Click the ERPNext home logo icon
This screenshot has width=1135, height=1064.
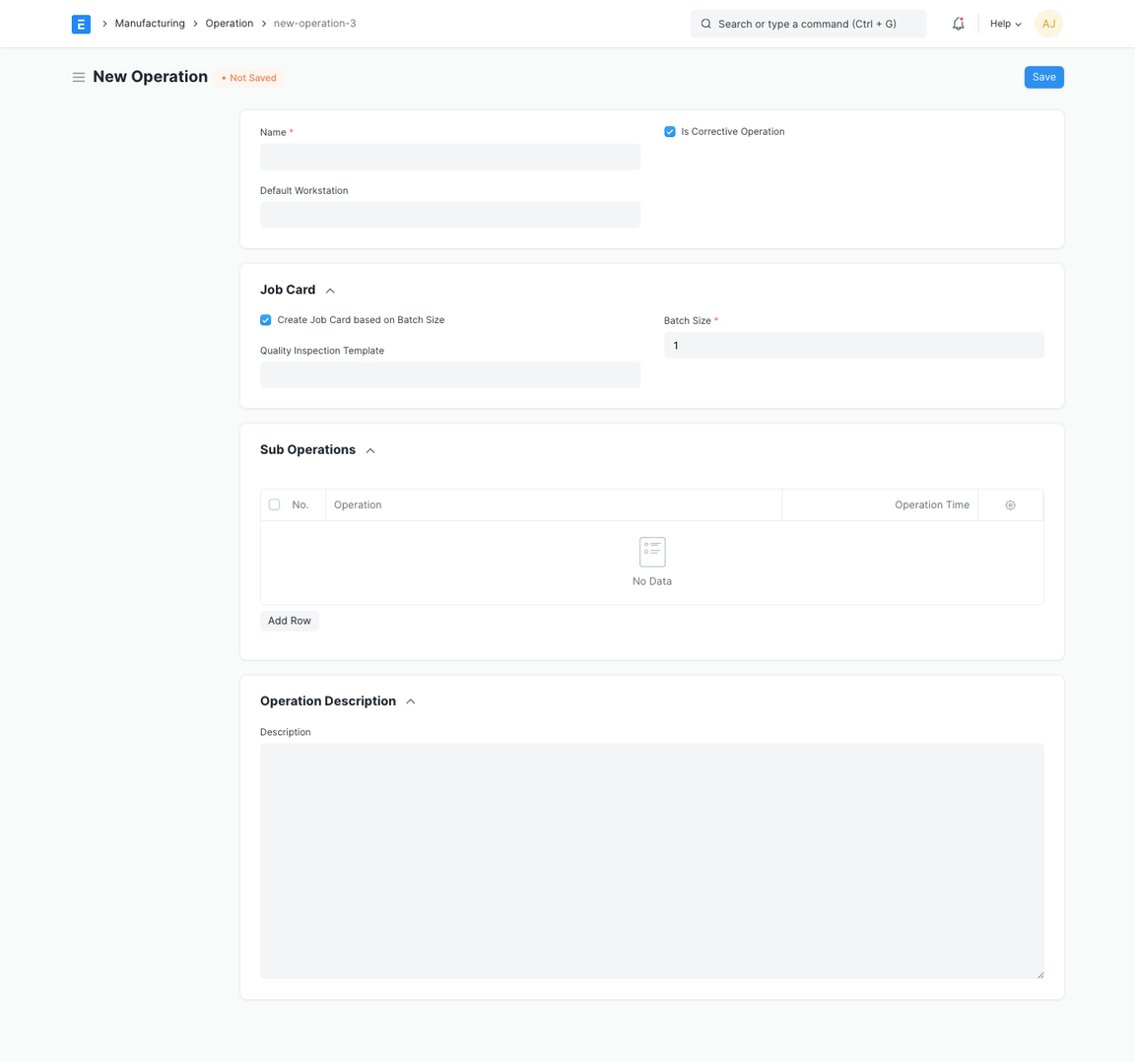81,24
